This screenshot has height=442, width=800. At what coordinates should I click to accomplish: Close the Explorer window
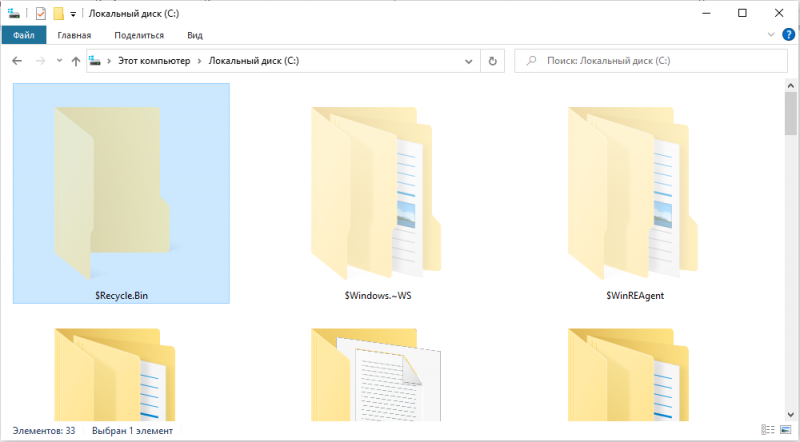pyautogui.click(x=779, y=13)
